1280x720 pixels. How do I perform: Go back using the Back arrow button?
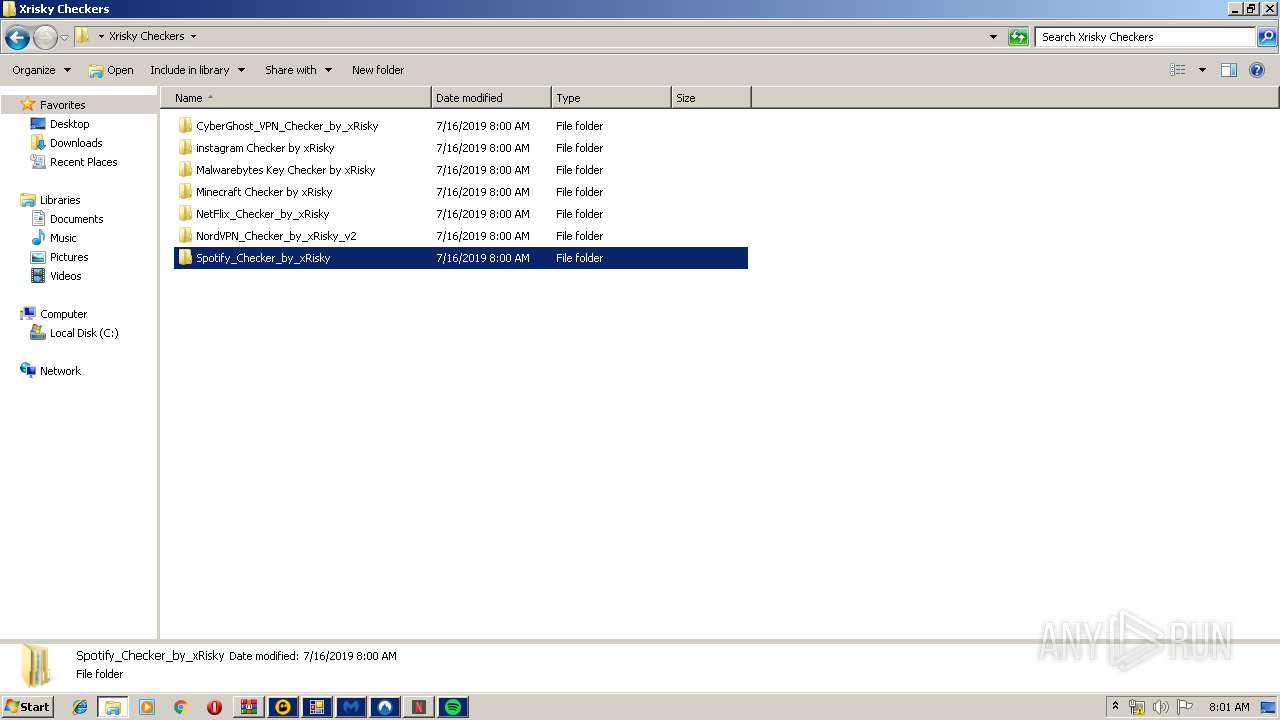pos(17,38)
